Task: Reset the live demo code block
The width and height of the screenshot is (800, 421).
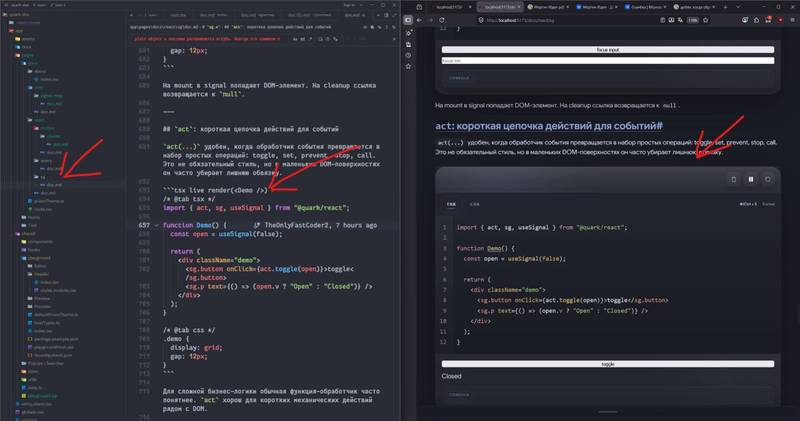Action: pos(767,179)
